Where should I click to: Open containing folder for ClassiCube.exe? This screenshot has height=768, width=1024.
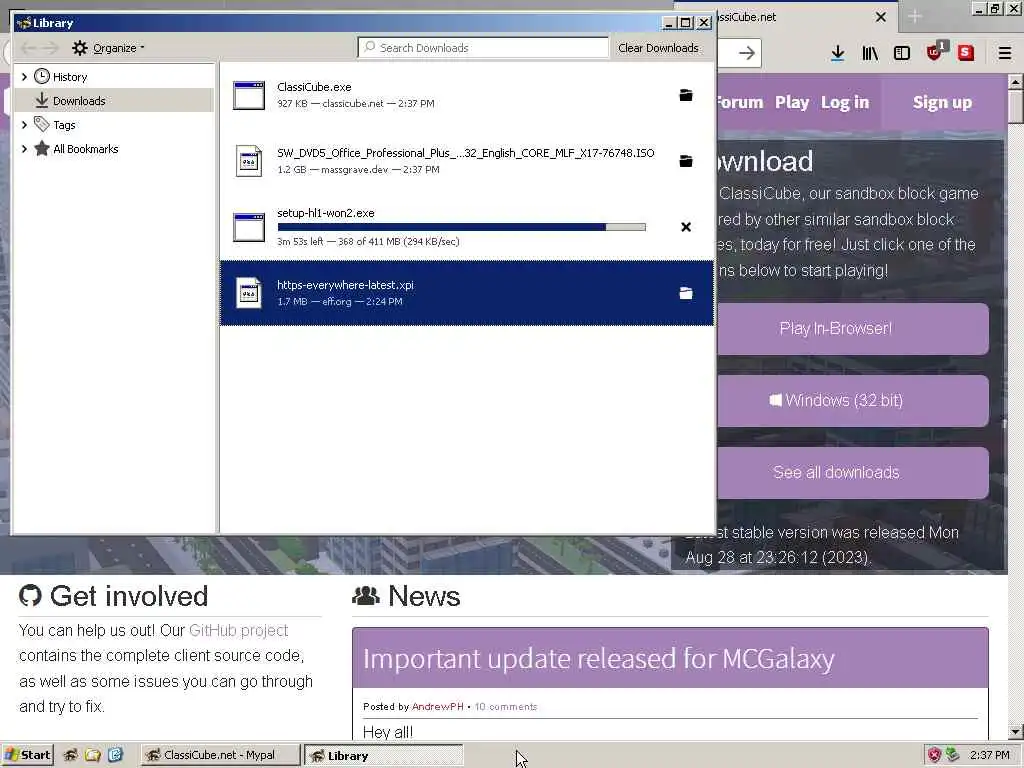[x=686, y=95]
